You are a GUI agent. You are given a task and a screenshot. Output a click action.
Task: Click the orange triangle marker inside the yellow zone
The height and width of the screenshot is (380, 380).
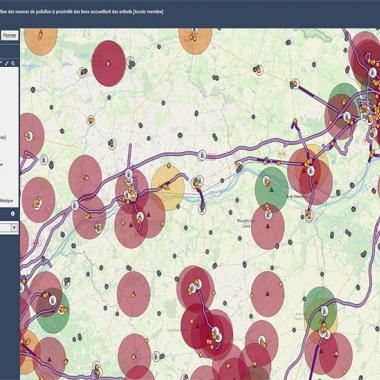166,187
